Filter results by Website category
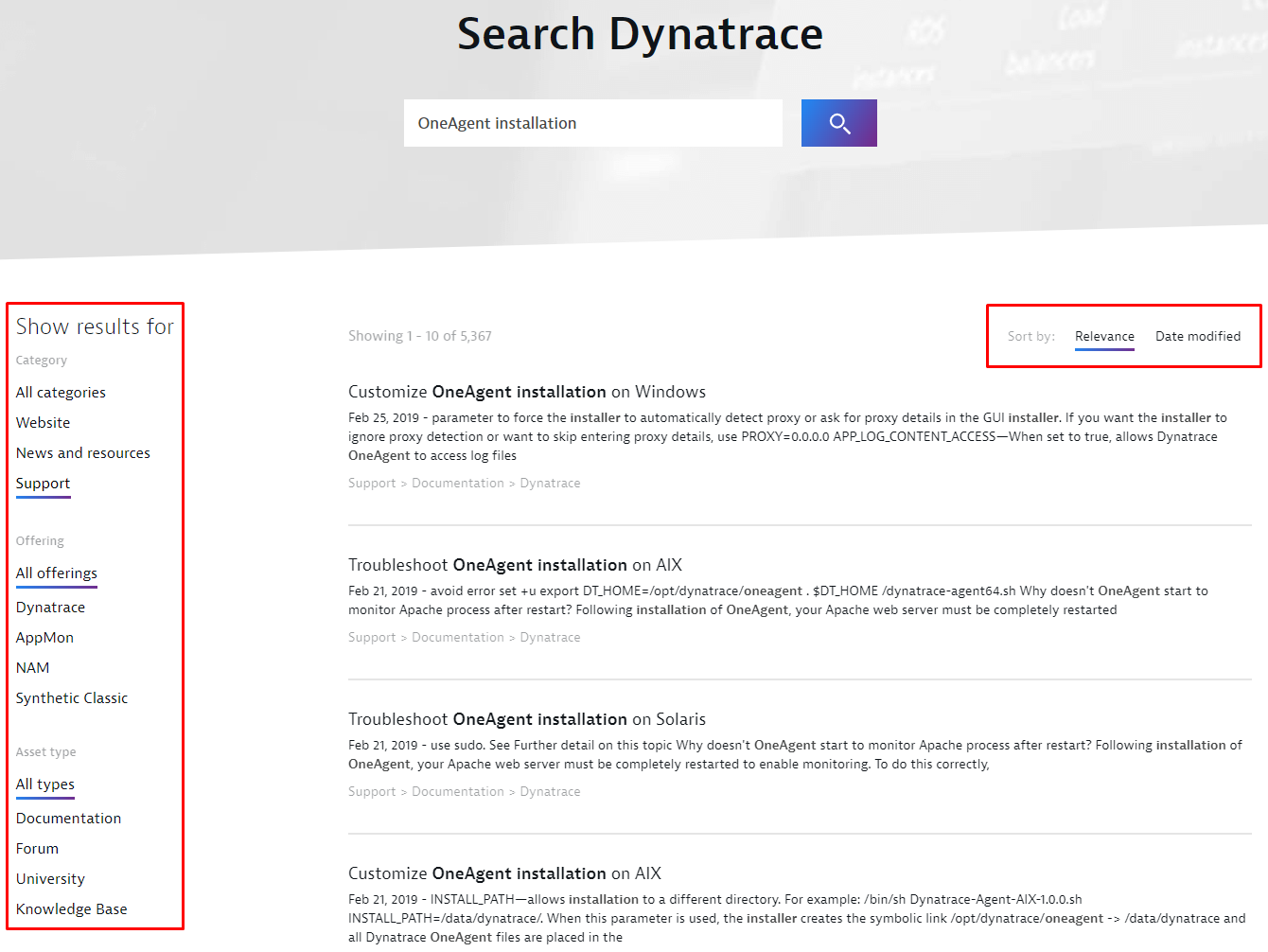 43,422
